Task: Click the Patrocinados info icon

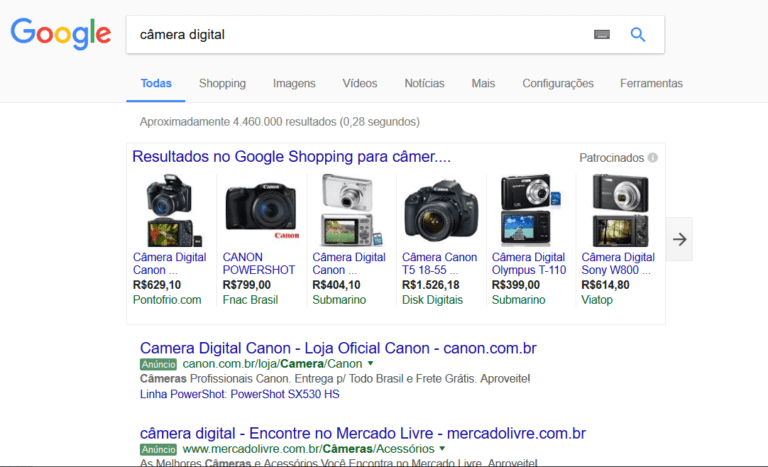Action: pyautogui.click(x=652, y=158)
